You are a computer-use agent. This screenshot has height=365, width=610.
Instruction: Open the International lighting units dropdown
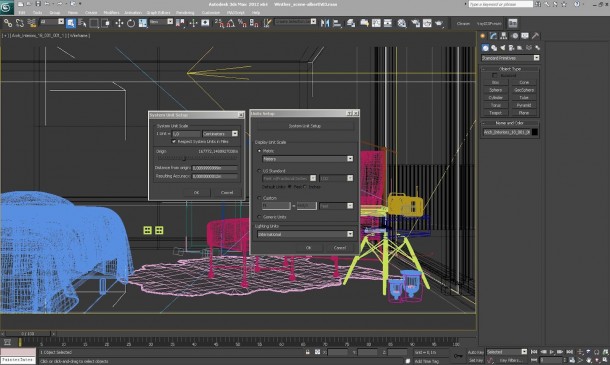point(305,234)
